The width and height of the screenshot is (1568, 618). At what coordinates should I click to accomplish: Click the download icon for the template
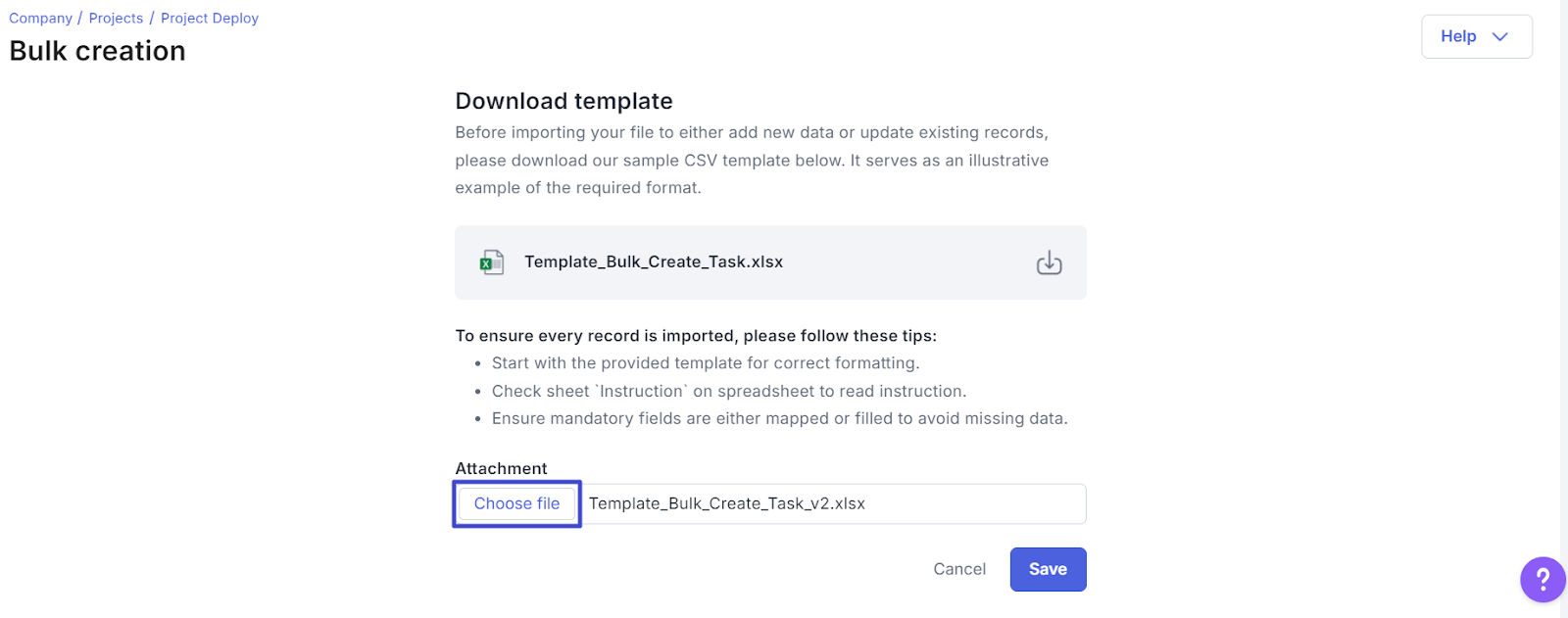[1049, 262]
